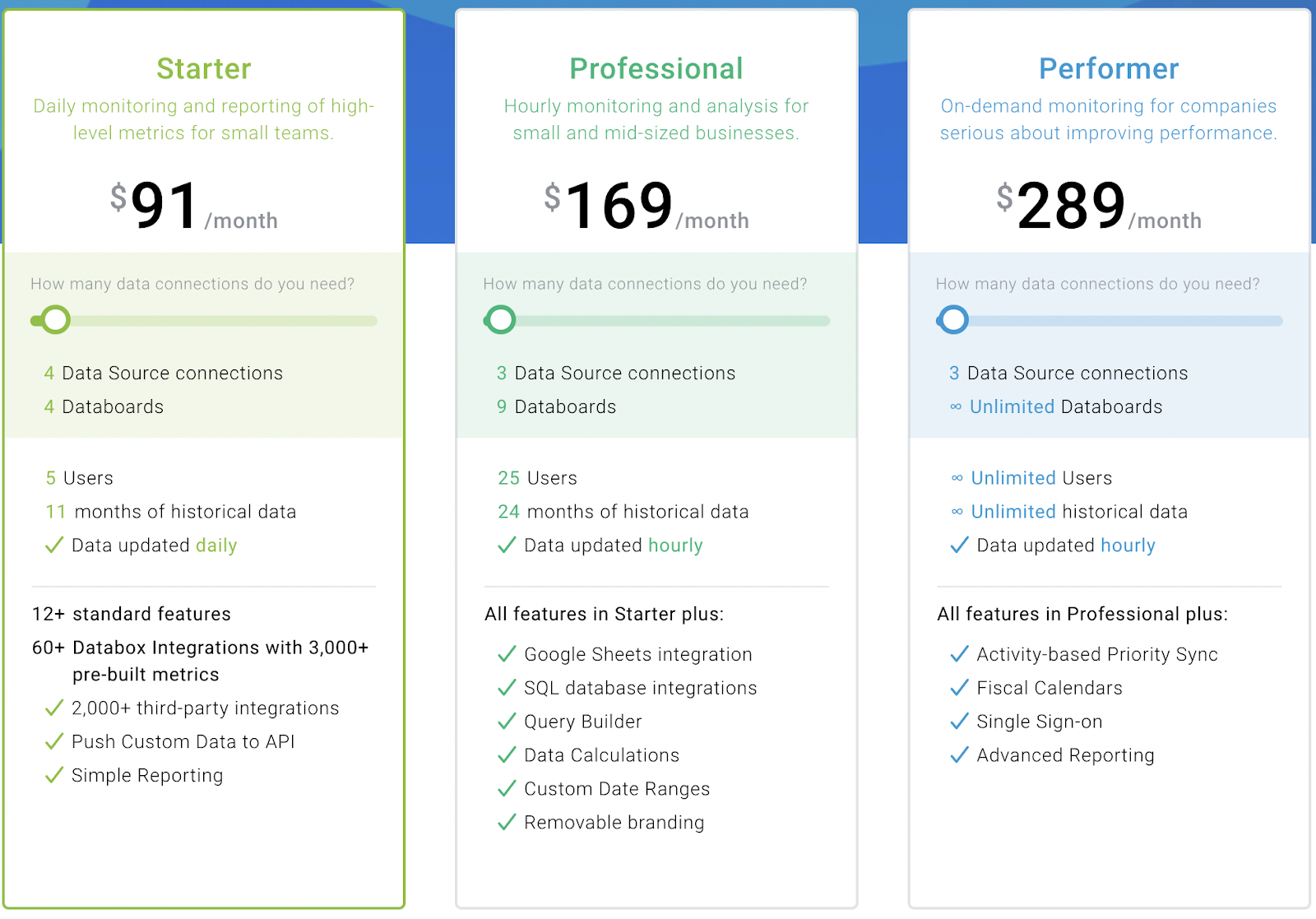
Task: Click checkmark next to Google Sheets integration
Action: 507,654
